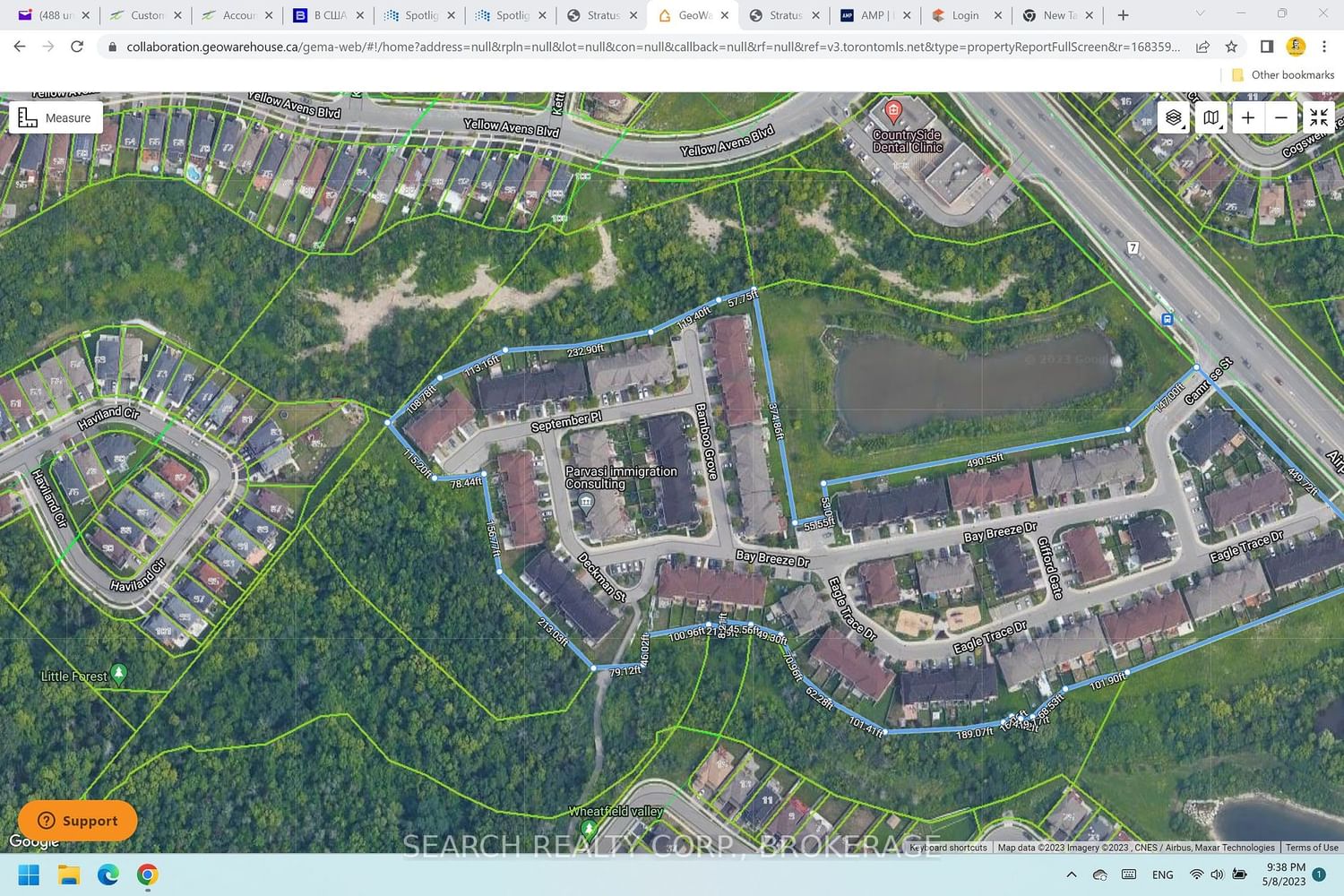Image resolution: width=1344 pixels, height=896 pixels.
Task: Open a new browser tab
Action: (x=1123, y=15)
